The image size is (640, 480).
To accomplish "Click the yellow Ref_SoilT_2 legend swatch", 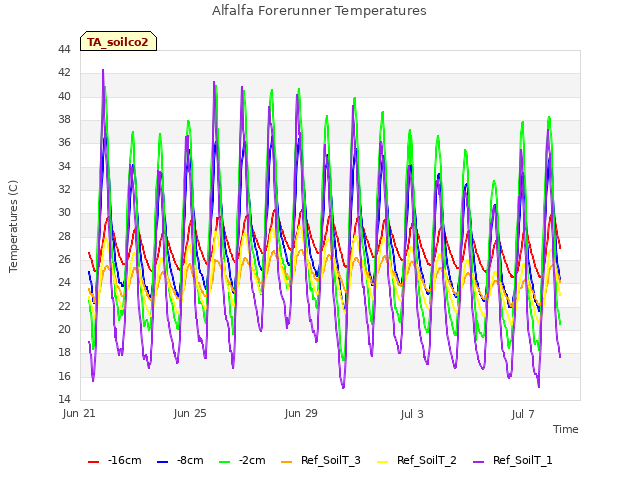I will 382,462.
